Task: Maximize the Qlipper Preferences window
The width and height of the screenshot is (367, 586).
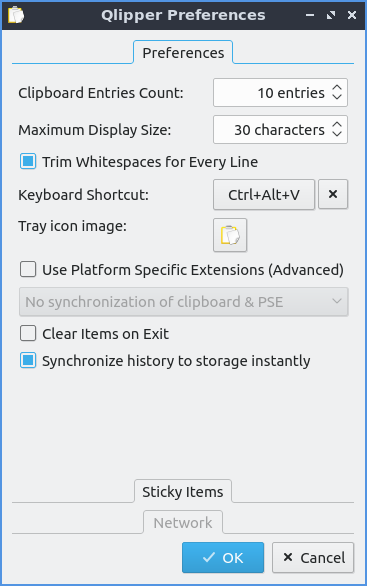Action: click(x=331, y=15)
